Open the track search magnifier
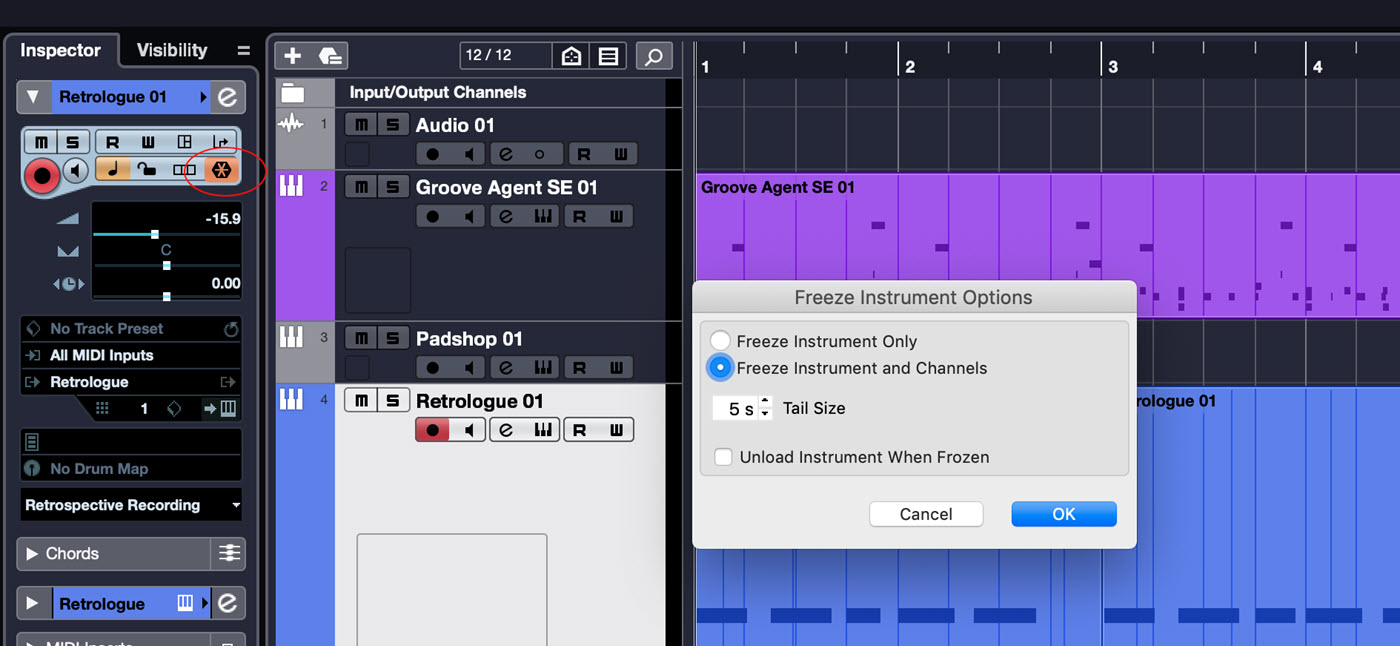 click(653, 56)
